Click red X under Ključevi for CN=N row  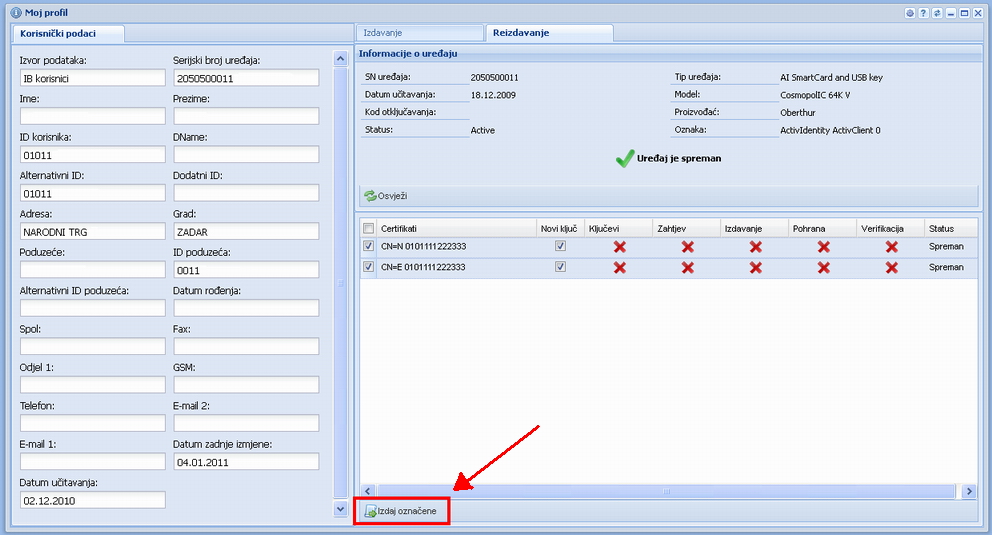pos(620,246)
